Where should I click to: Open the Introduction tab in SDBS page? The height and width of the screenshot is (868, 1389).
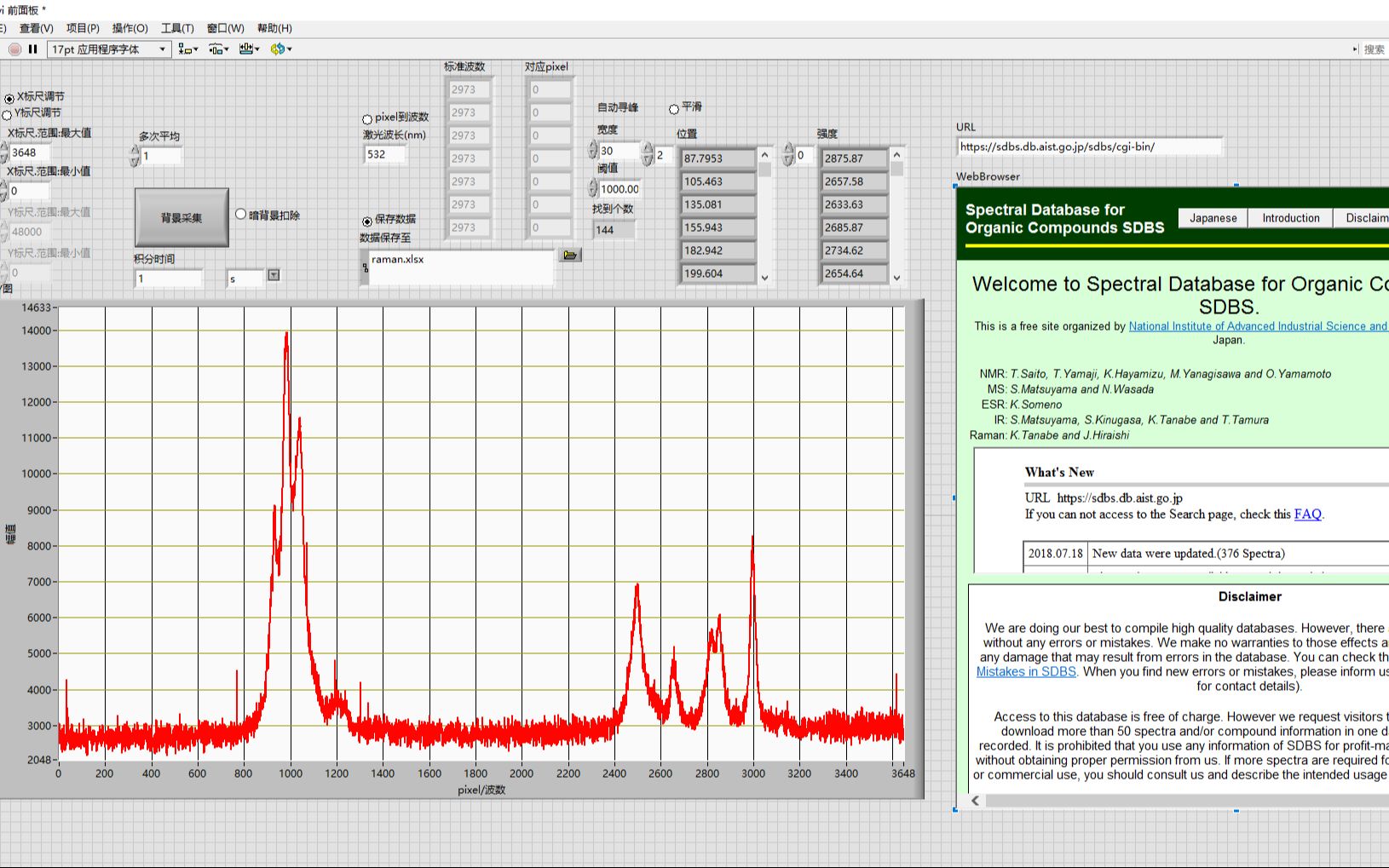pyautogui.click(x=1290, y=218)
